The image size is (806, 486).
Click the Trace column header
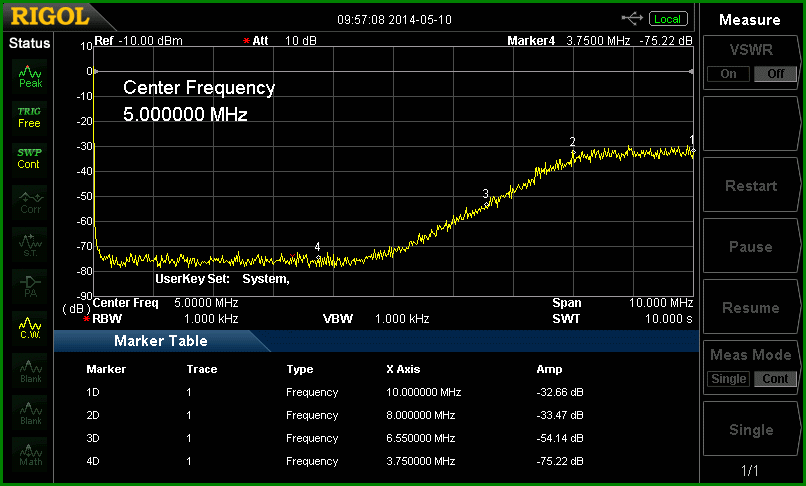tap(202, 369)
